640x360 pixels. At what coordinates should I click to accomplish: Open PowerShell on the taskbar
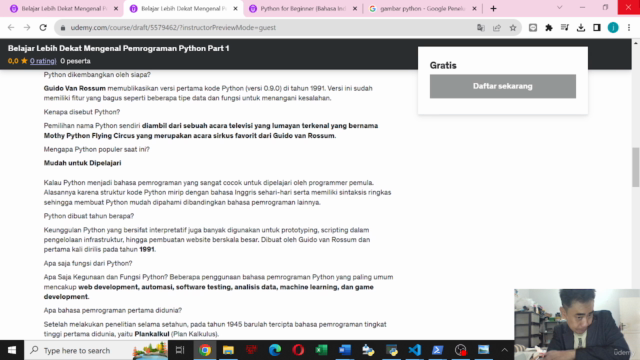(438, 350)
